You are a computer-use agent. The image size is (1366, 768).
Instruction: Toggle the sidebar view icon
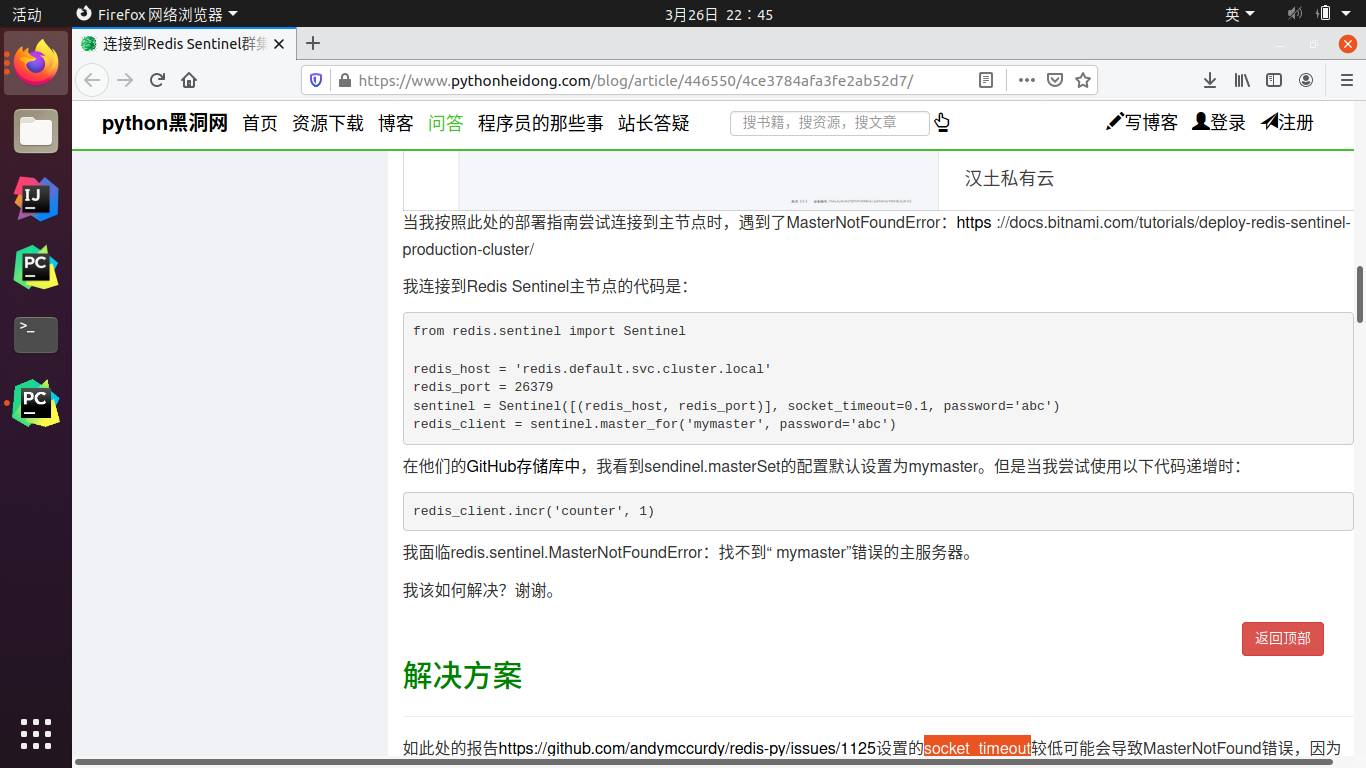pos(1274,80)
